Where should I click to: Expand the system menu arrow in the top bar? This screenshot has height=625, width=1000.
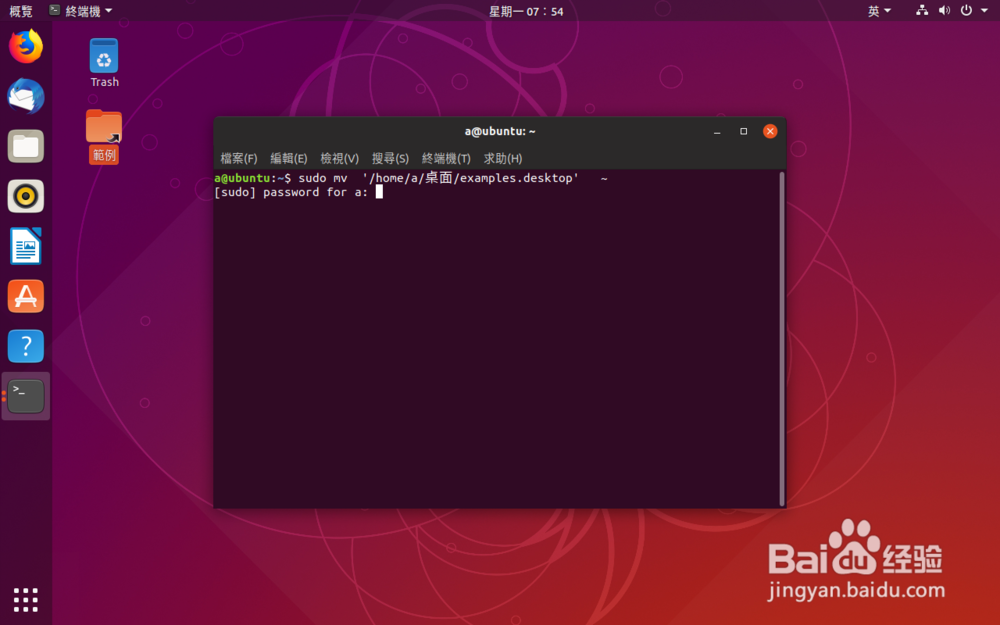(984, 10)
